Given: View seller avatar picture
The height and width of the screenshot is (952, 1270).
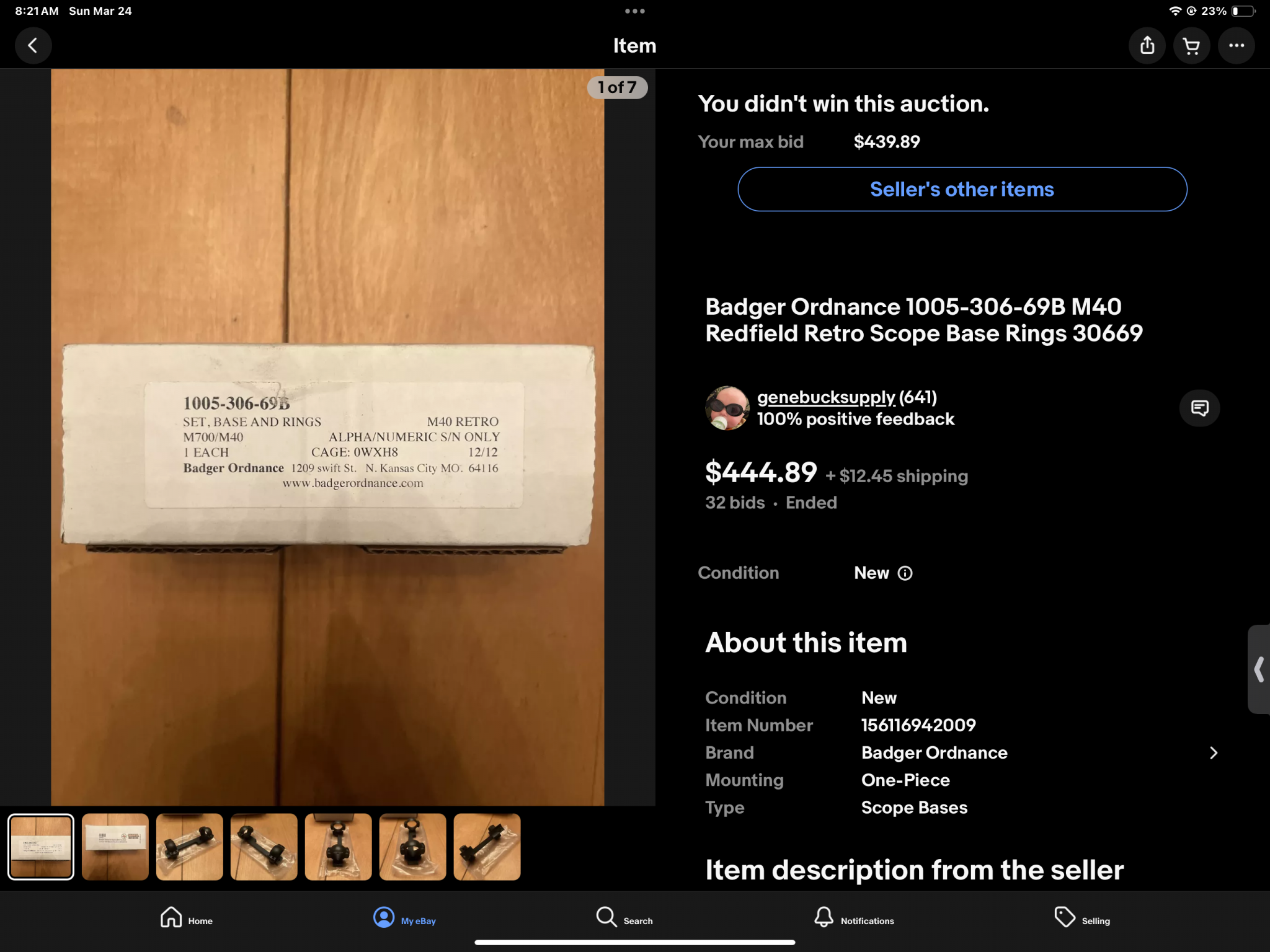Looking at the screenshot, I should pos(727,408).
